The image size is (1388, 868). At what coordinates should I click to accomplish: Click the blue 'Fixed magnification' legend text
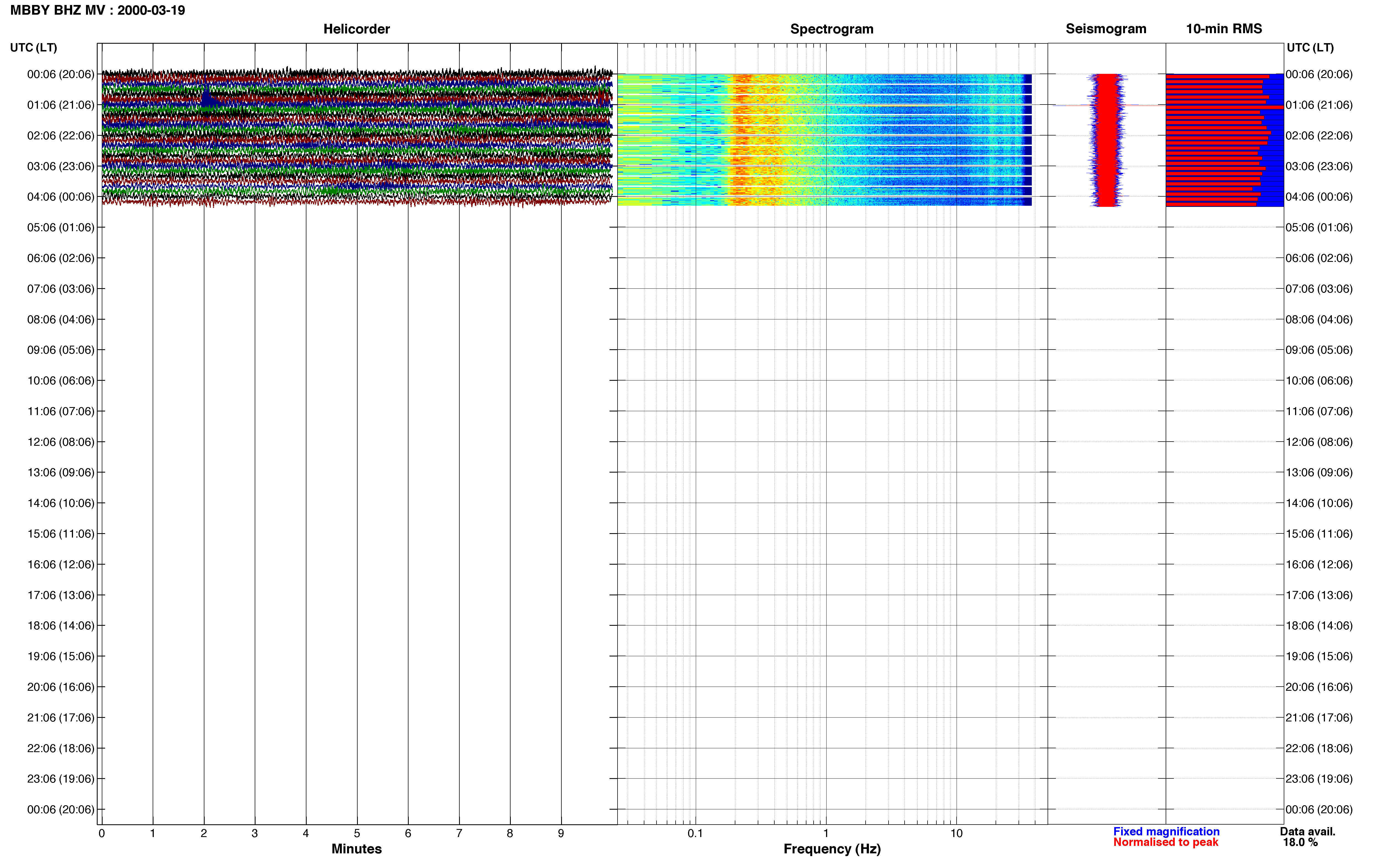pyautogui.click(x=1166, y=832)
